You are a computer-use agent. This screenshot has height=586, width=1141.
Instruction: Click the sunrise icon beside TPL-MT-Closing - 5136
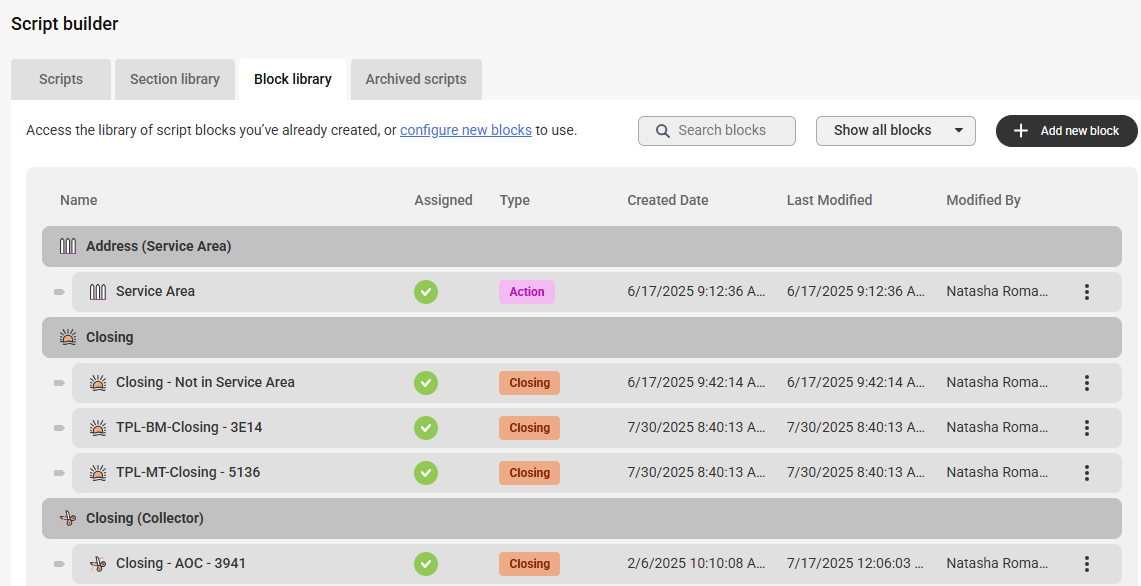pos(98,473)
